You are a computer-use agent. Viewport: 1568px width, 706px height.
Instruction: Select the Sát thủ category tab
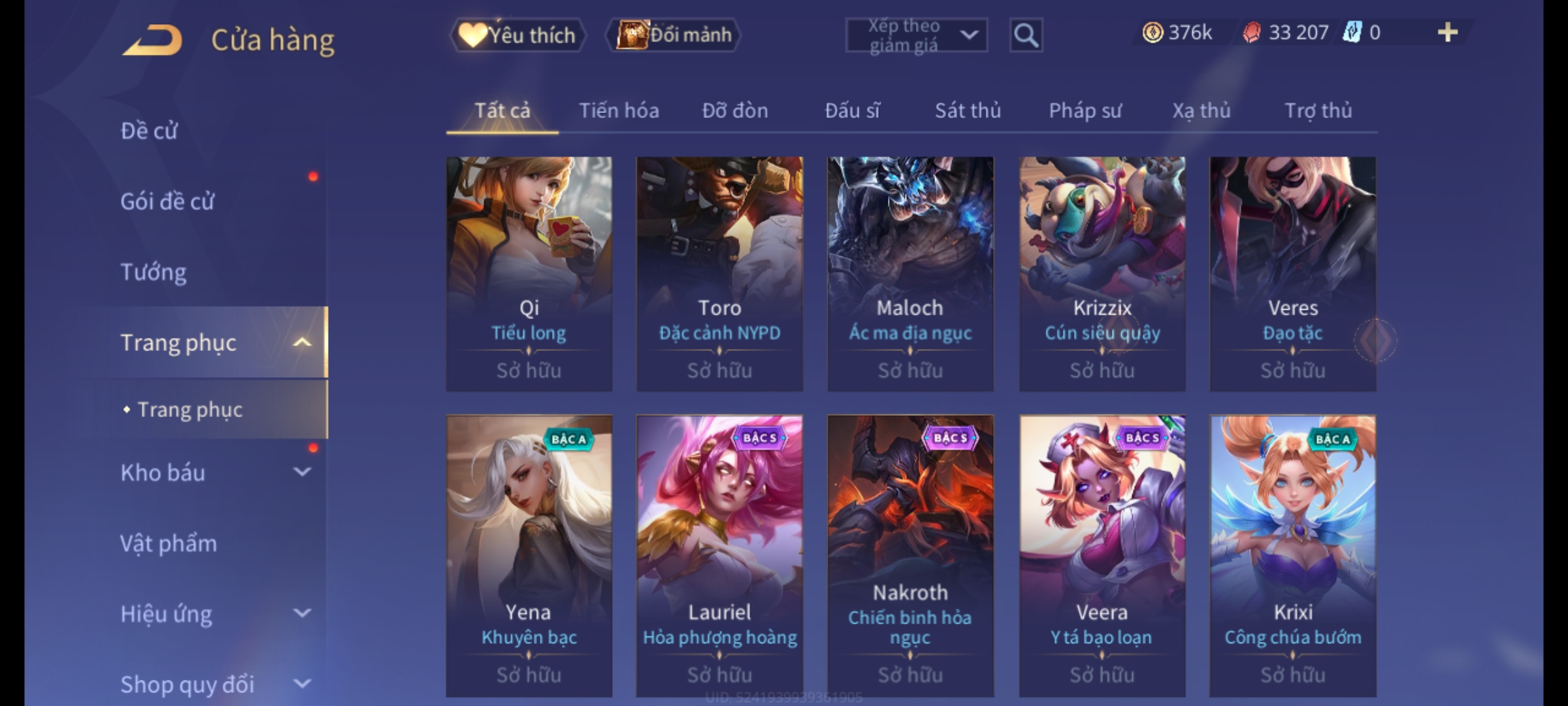968,110
